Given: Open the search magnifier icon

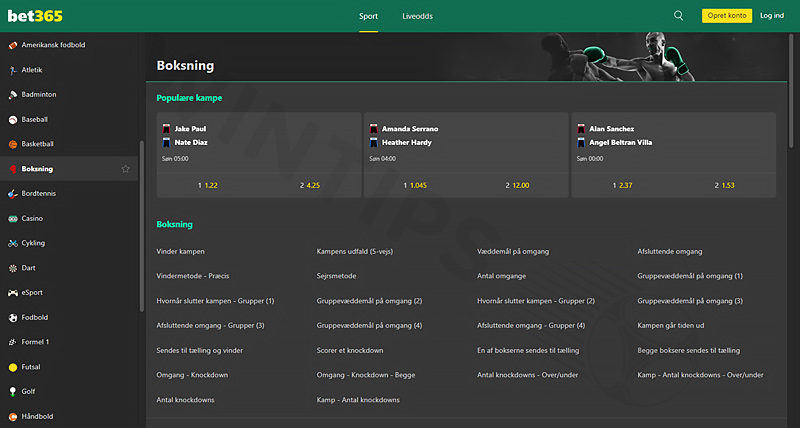Looking at the screenshot, I should 678,16.
